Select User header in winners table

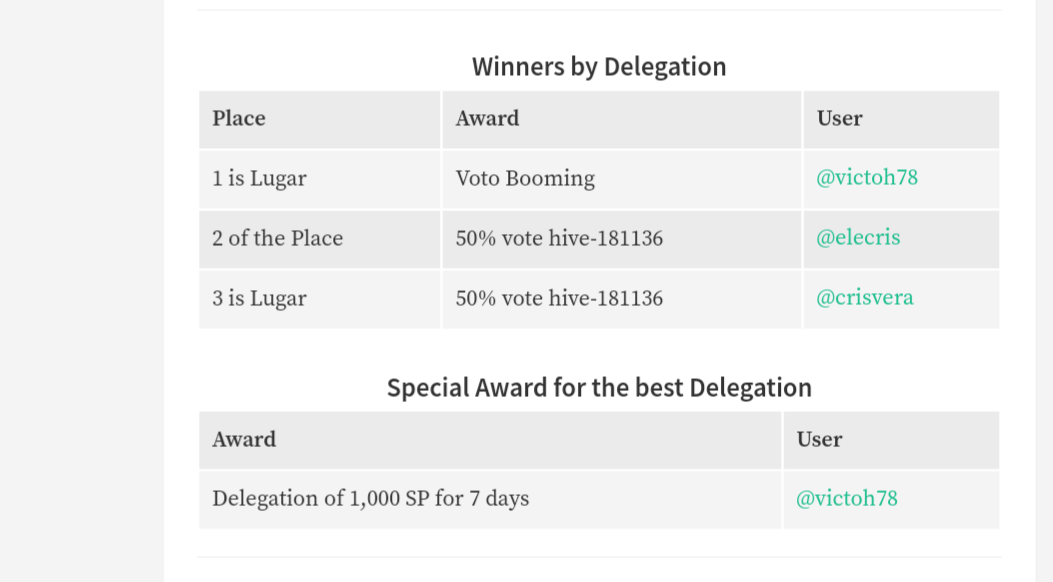coord(901,119)
